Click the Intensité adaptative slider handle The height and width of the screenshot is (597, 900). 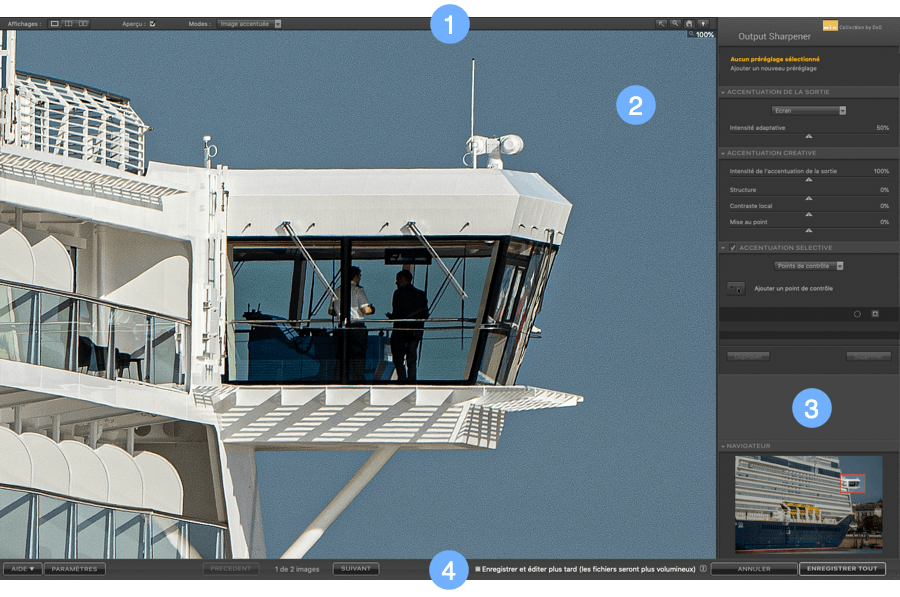[x=809, y=136]
